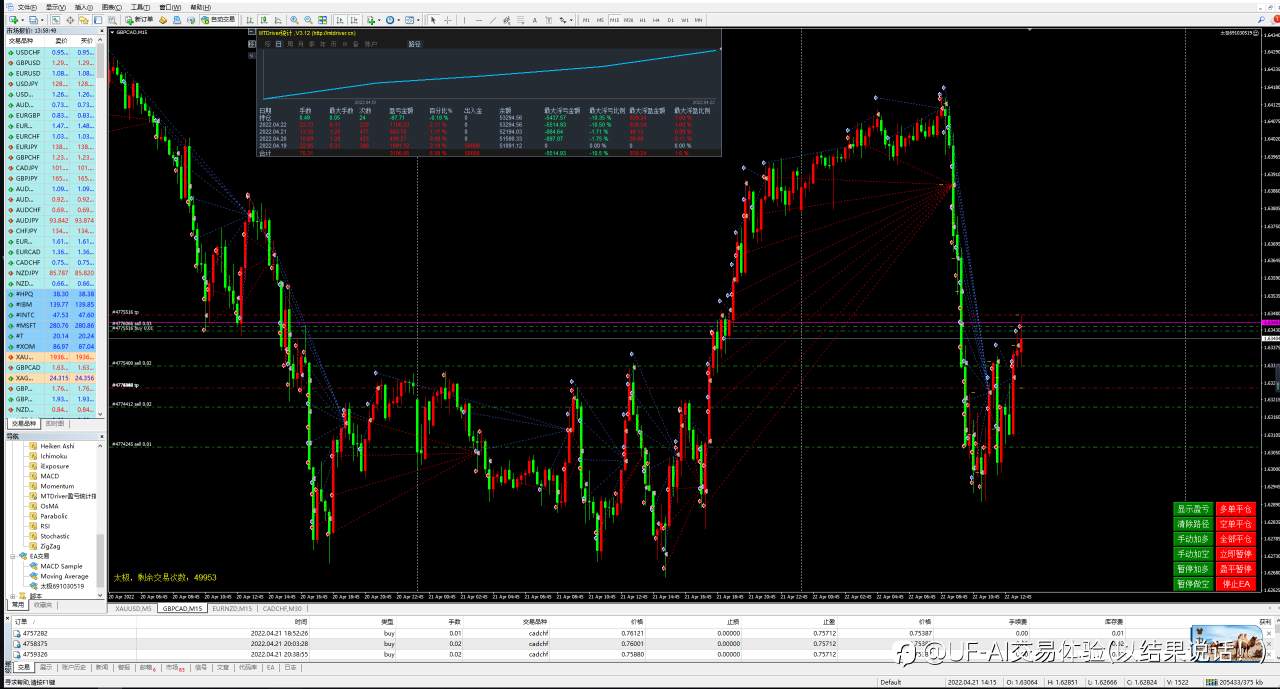Viewport: 1280px width, 689px height.
Task: Open the periodicity clock dropdown
Action: 392,19
